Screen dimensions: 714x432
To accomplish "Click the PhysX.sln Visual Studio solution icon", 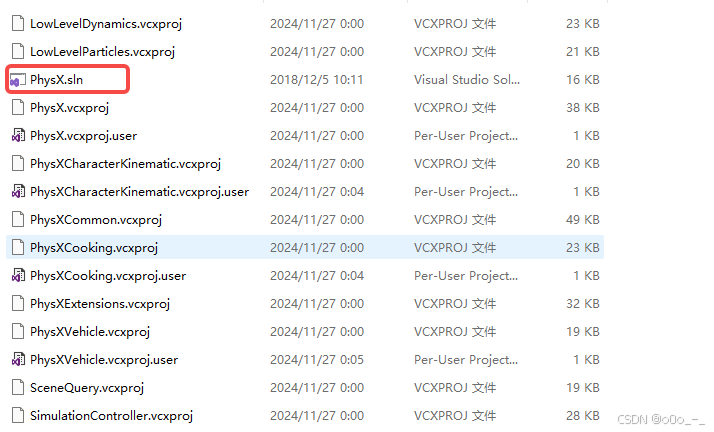I will click(18, 80).
